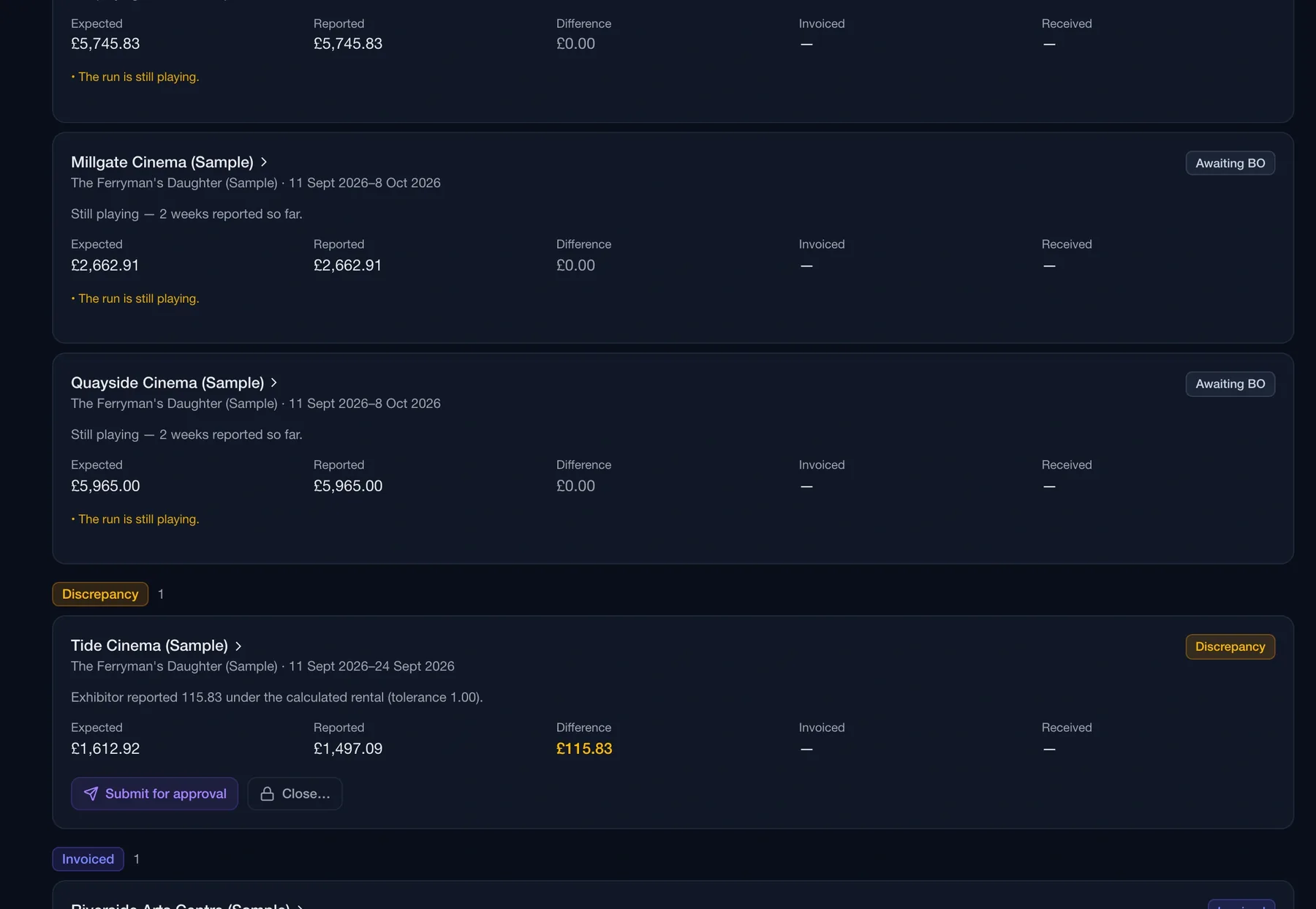Viewport: 1316px width, 909px height.
Task: Click Expected value £5,745.83 in top card
Action: [x=105, y=43]
